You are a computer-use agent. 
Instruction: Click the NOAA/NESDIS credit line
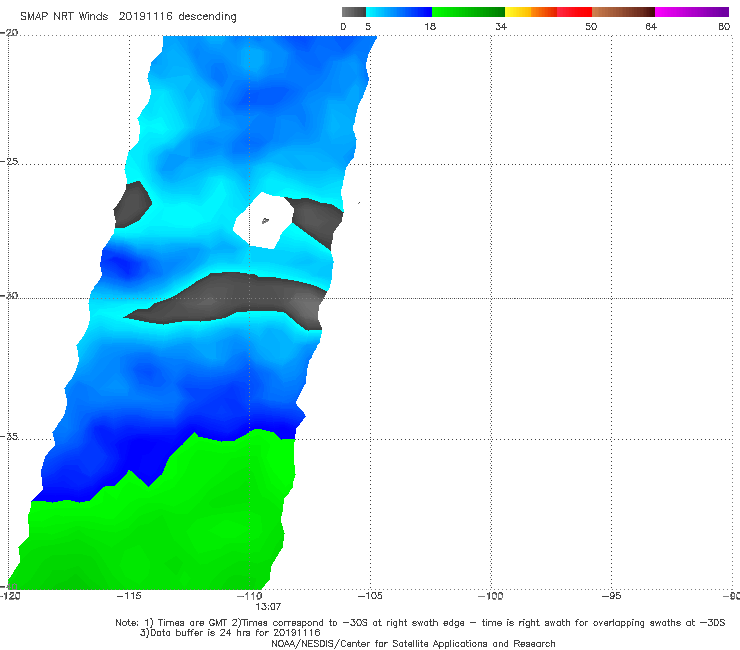click(x=413, y=643)
